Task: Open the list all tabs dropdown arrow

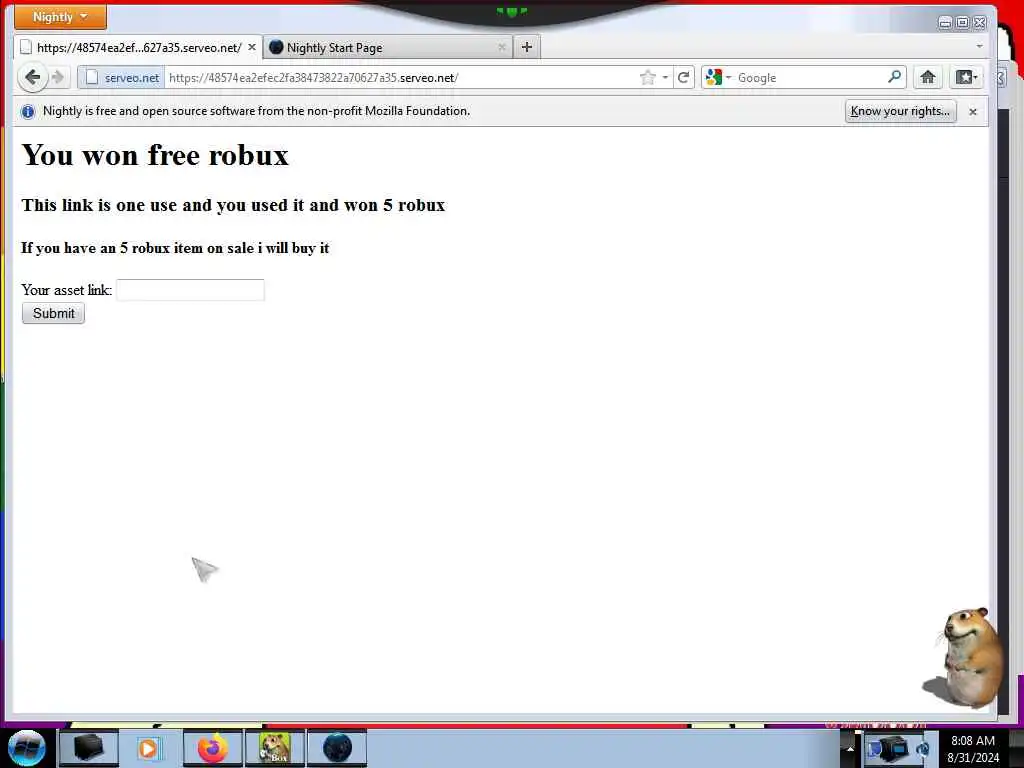Action: [x=979, y=46]
